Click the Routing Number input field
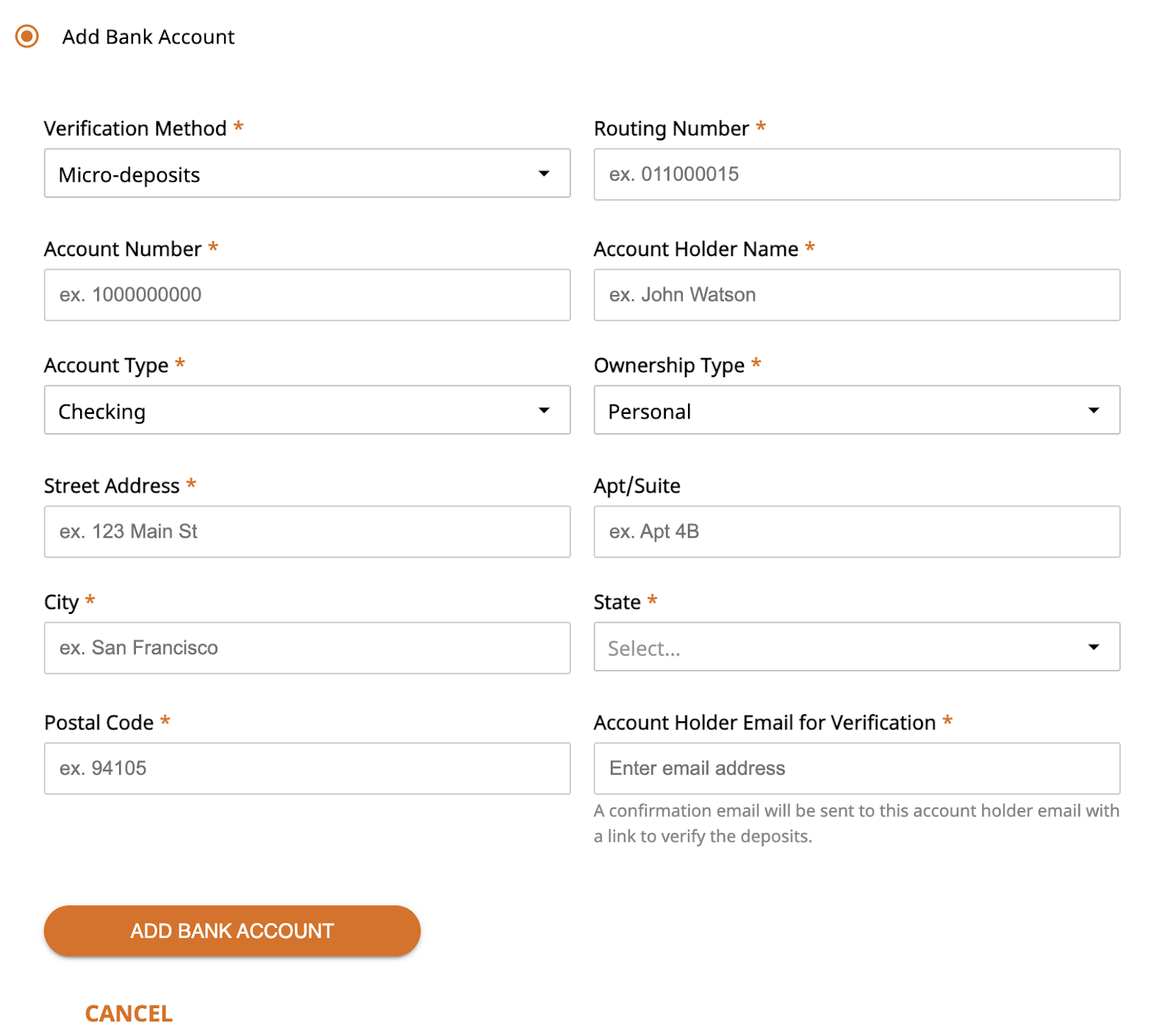This screenshot has height=1028, width=1176. [x=857, y=174]
